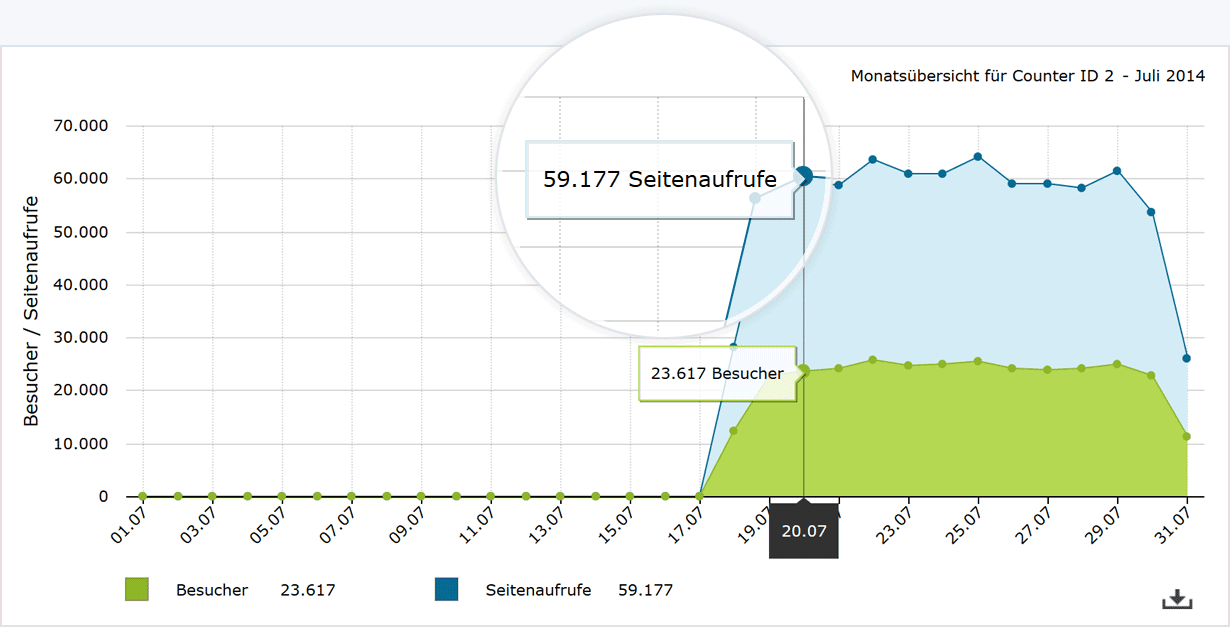Click the download chart icon
Screen dimensions: 1230x627
[1177, 599]
